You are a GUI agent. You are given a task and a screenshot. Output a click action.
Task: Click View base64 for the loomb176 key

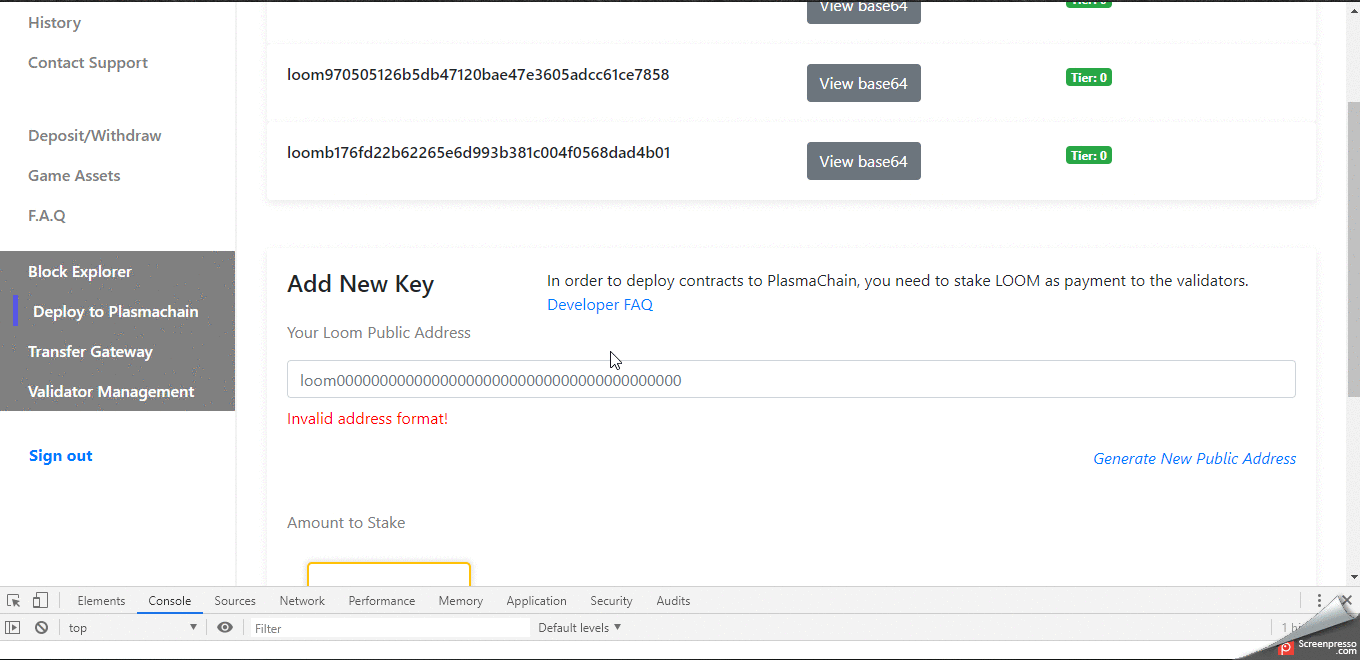[x=863, y=161]
